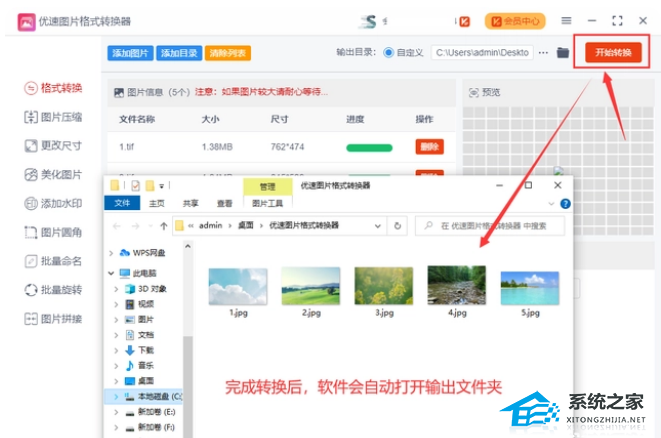Open the 更改尺寸 resize tool

pos(53,146)
